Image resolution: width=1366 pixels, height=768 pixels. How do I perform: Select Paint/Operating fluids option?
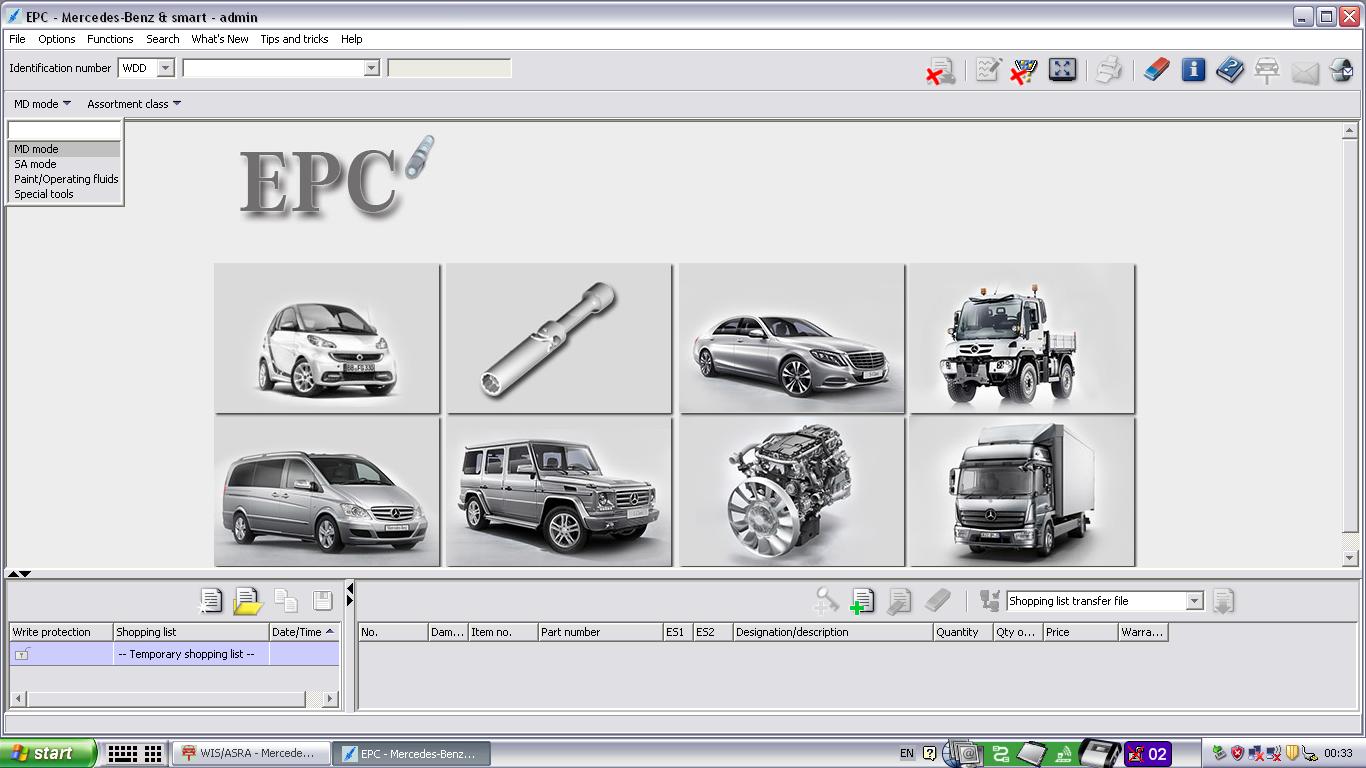66,179
